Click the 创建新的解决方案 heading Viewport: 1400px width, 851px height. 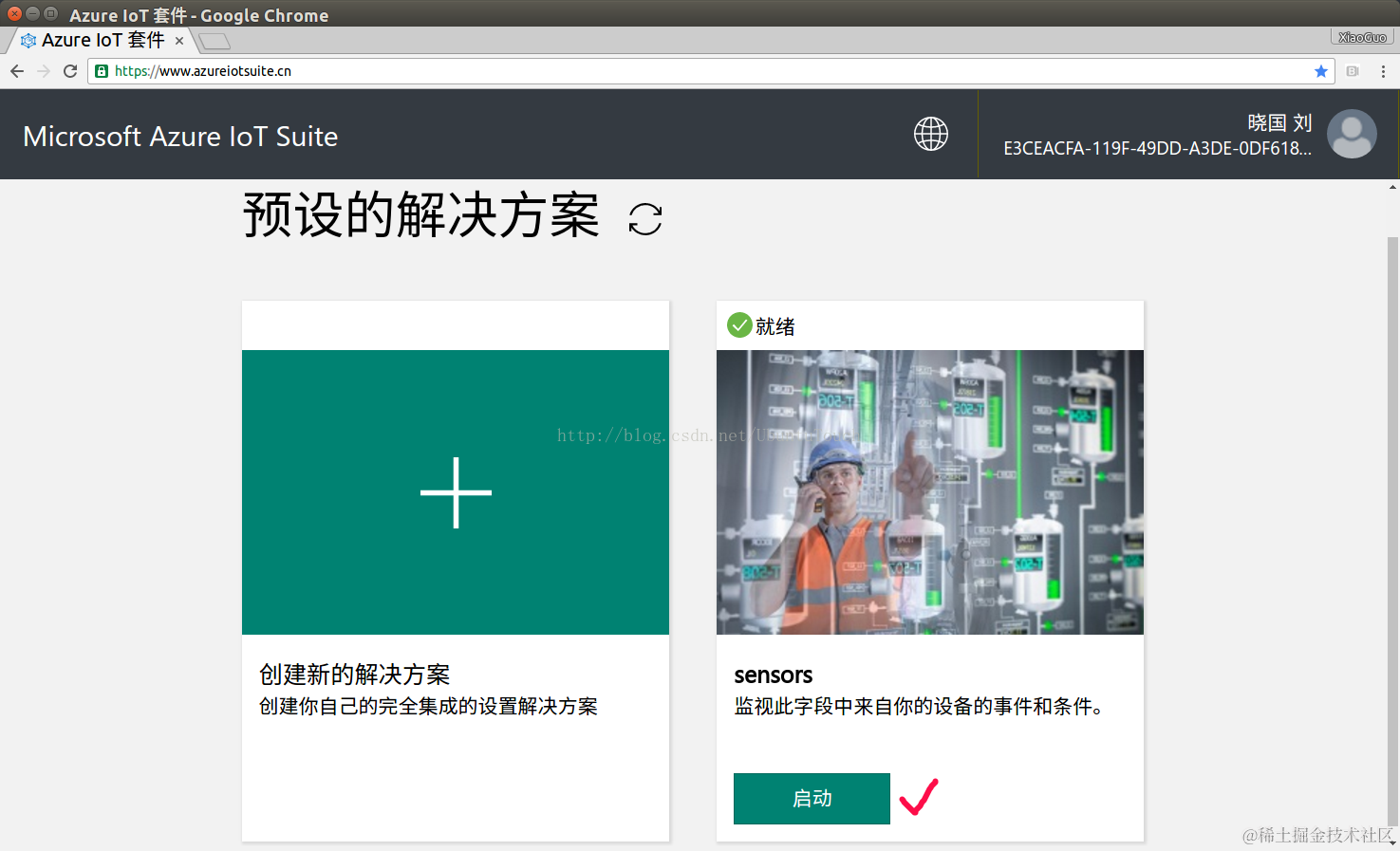[x=355, y=675]
